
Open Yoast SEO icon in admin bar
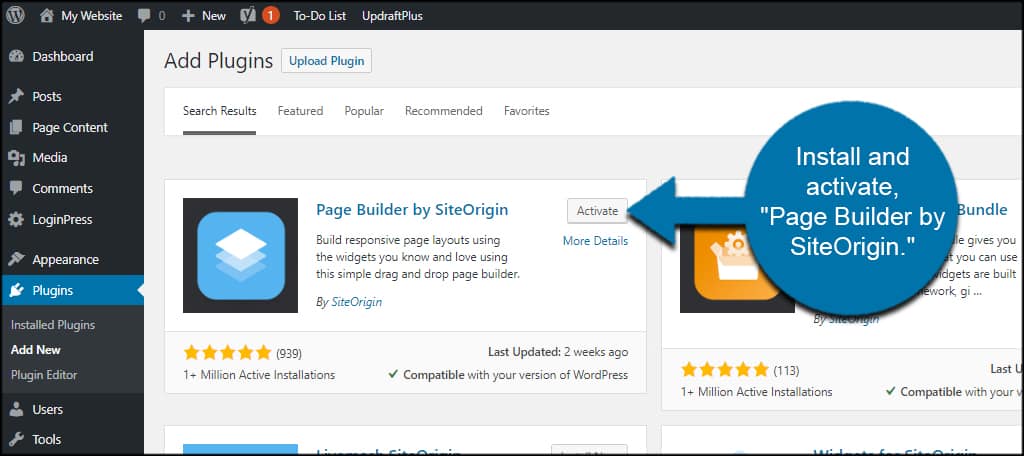pos(248,16)
